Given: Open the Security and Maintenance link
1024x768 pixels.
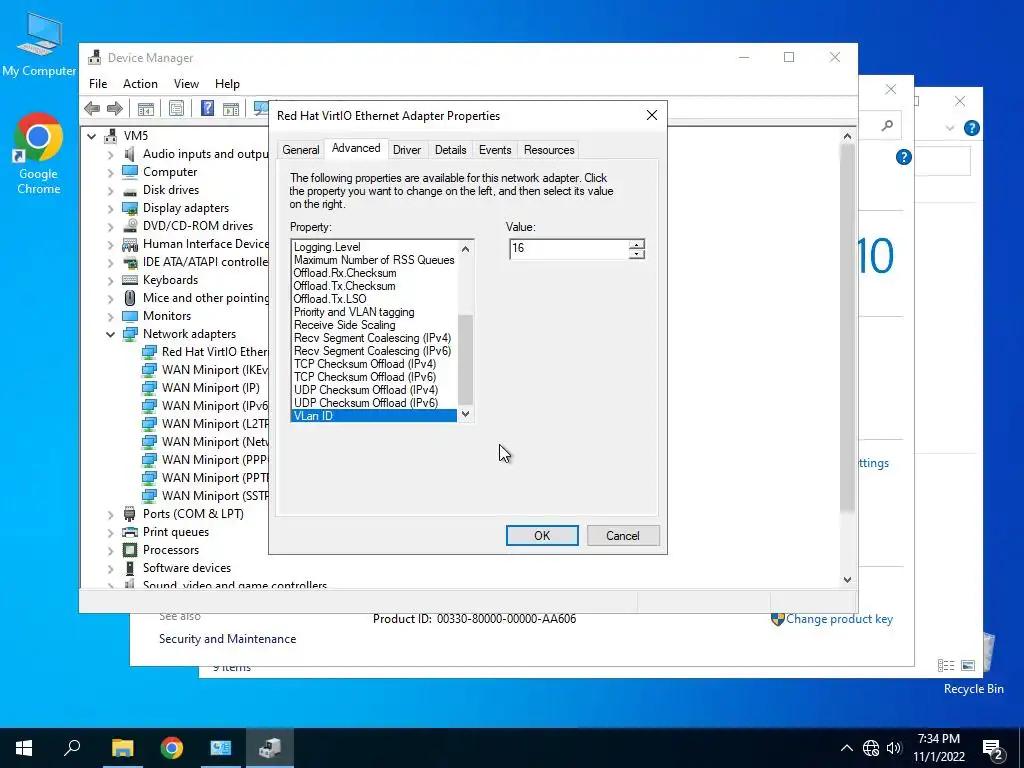Looking at the screenshot, I should [227, 639].
